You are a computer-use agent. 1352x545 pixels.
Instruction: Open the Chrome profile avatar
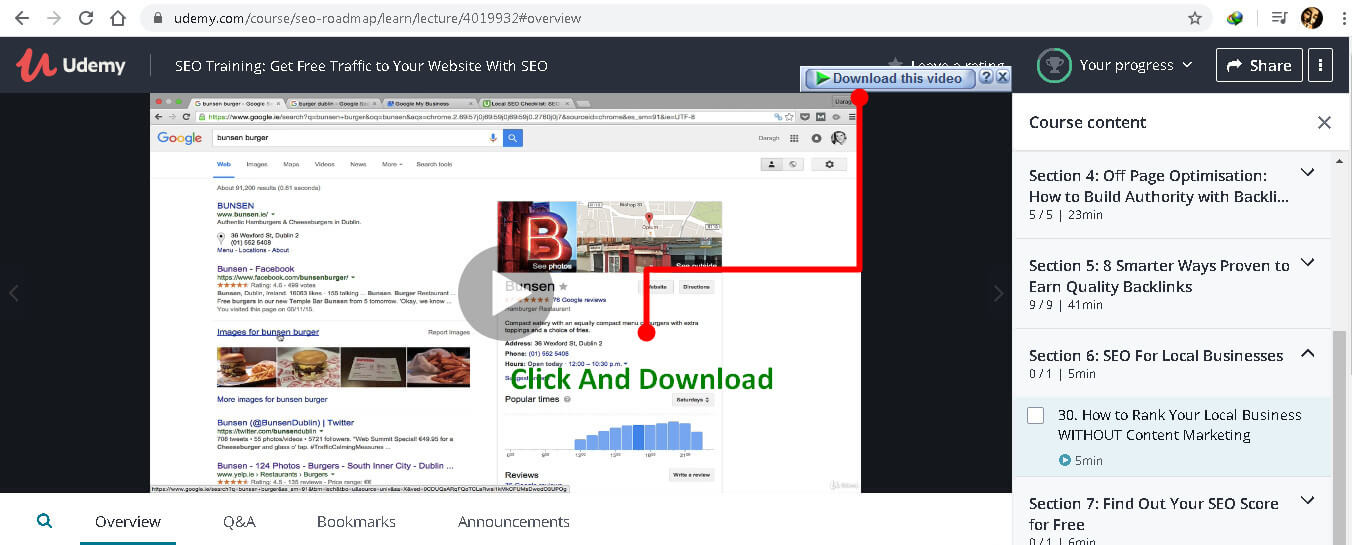coord(1311,18)
